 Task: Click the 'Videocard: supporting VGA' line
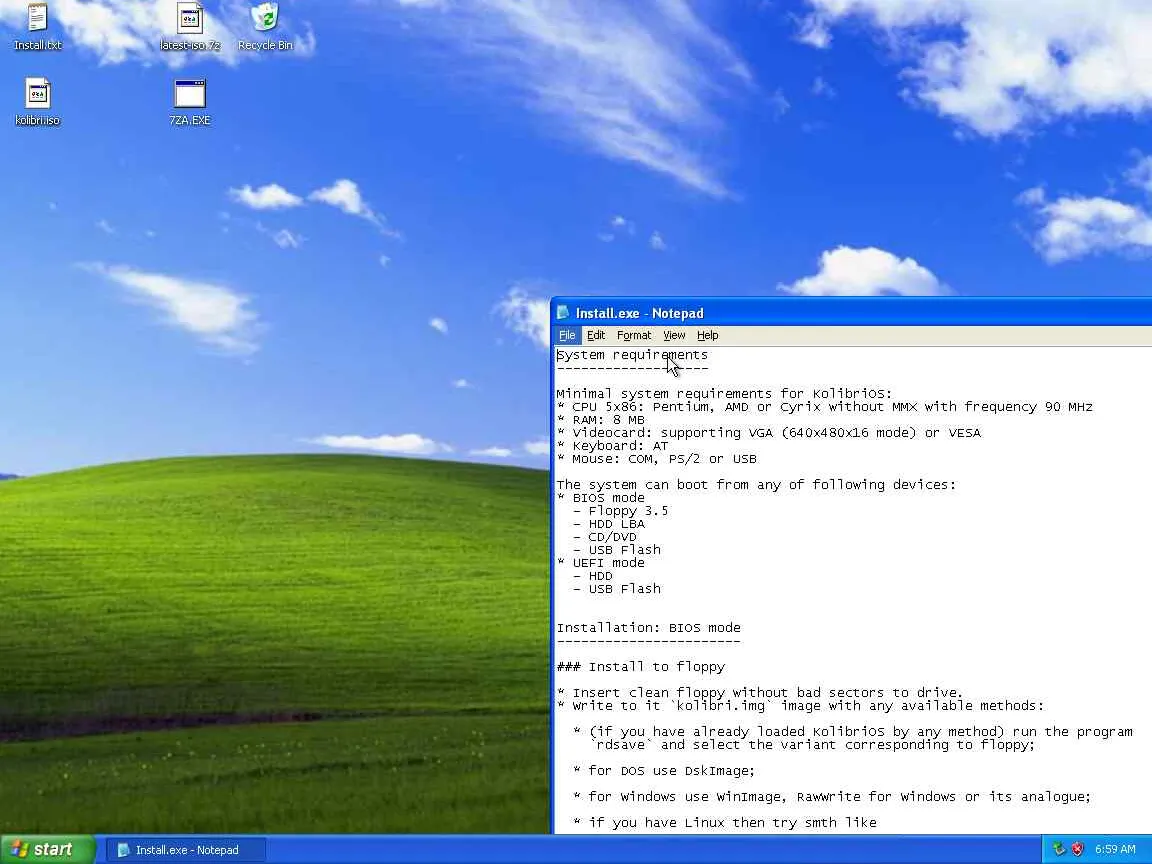(x=768, y=433)
